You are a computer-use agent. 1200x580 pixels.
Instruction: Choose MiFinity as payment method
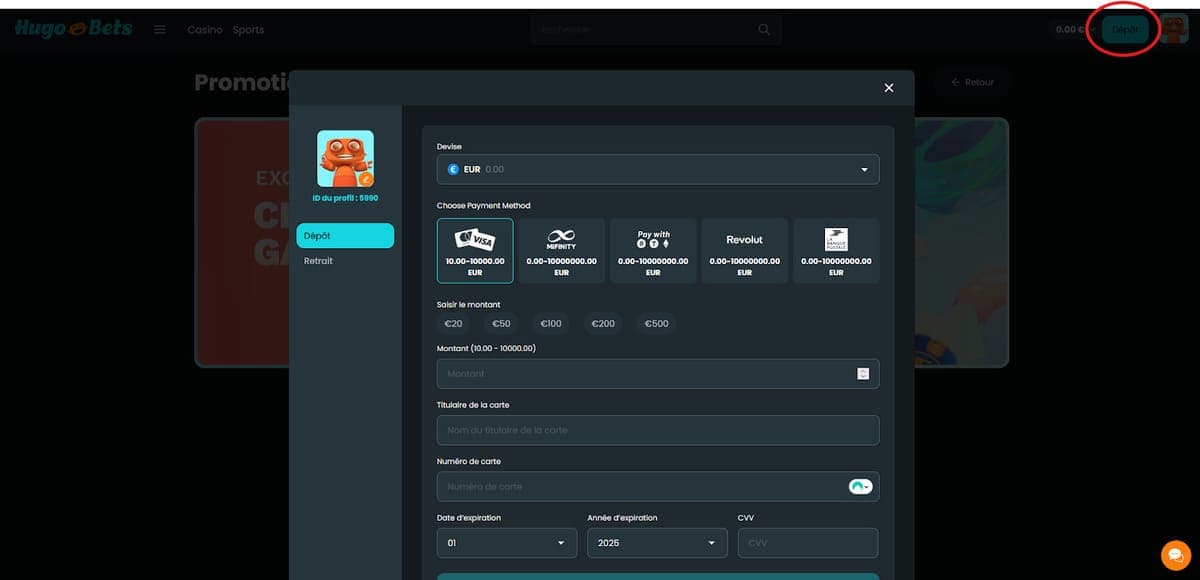pyautogui.click(x=561, y=250)
